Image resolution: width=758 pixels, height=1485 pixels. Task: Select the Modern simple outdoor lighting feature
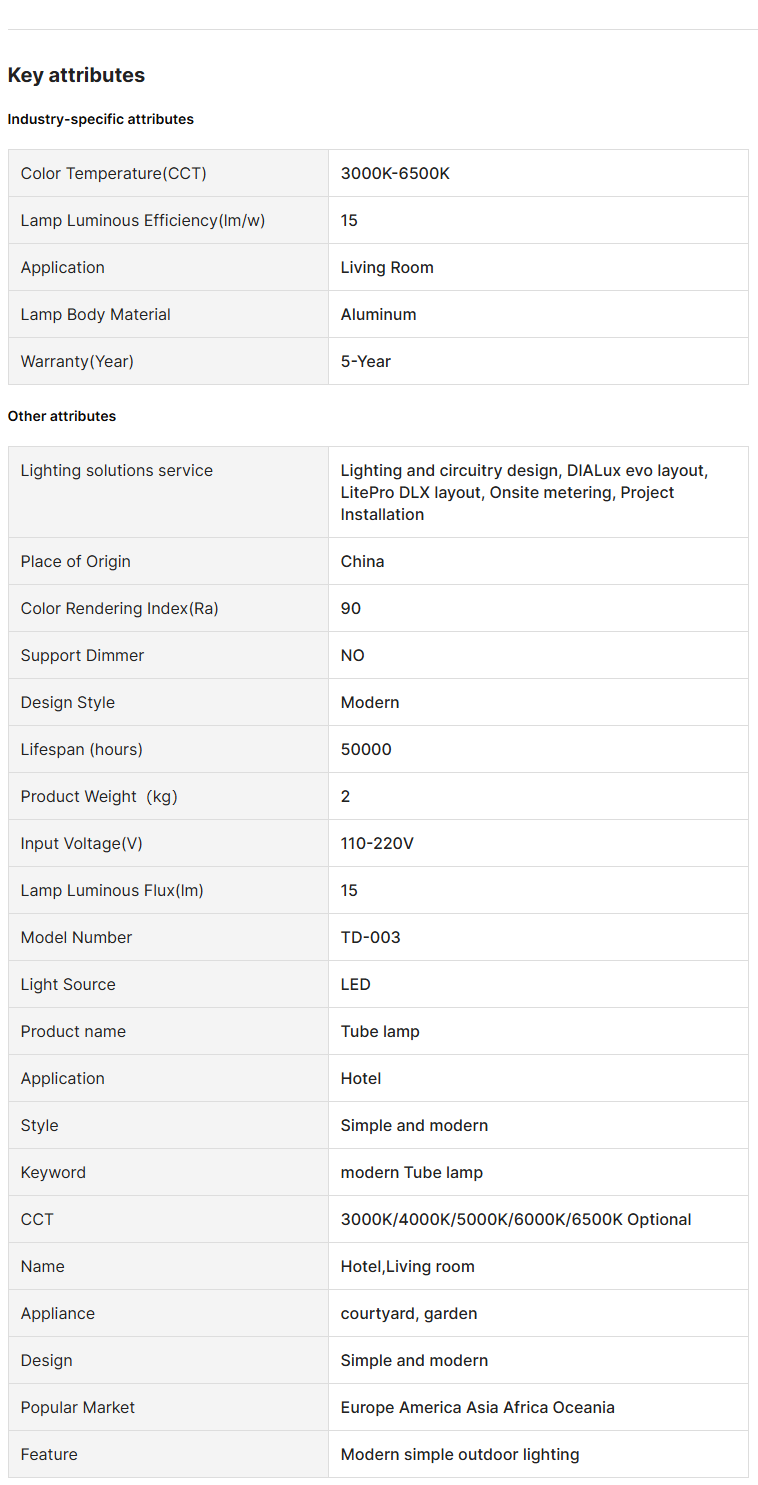(460, 1454)
